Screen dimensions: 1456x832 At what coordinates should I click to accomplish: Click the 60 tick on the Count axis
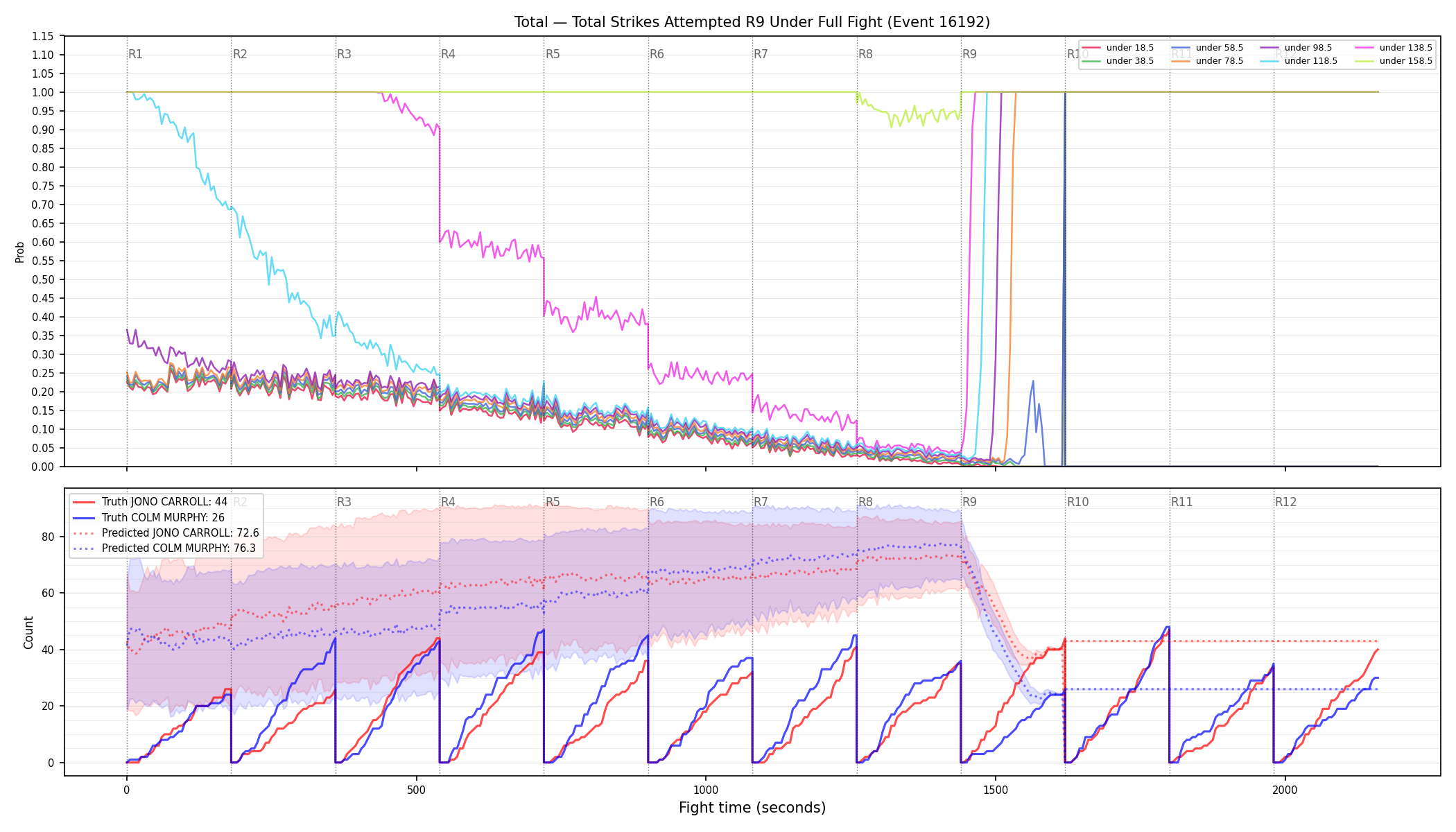tap(48, 593)
